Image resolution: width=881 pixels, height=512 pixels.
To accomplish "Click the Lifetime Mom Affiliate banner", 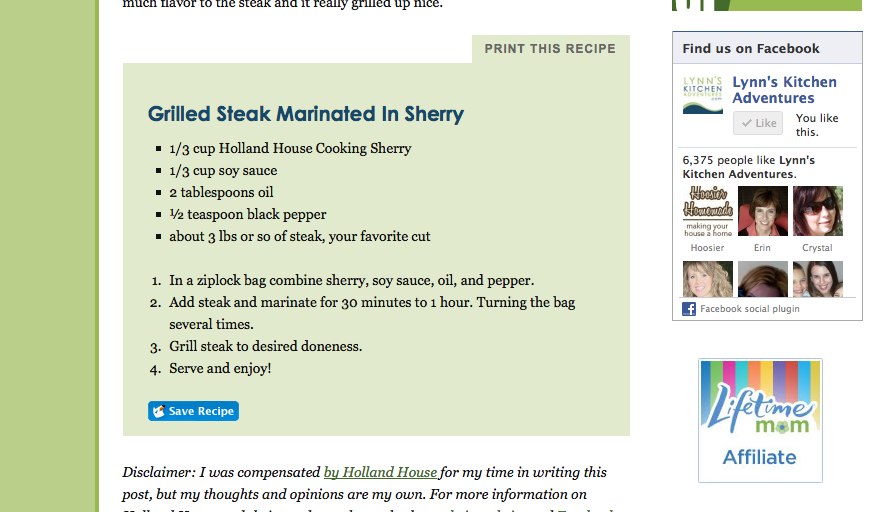I will pyautogui.click(x=760, y=420).
